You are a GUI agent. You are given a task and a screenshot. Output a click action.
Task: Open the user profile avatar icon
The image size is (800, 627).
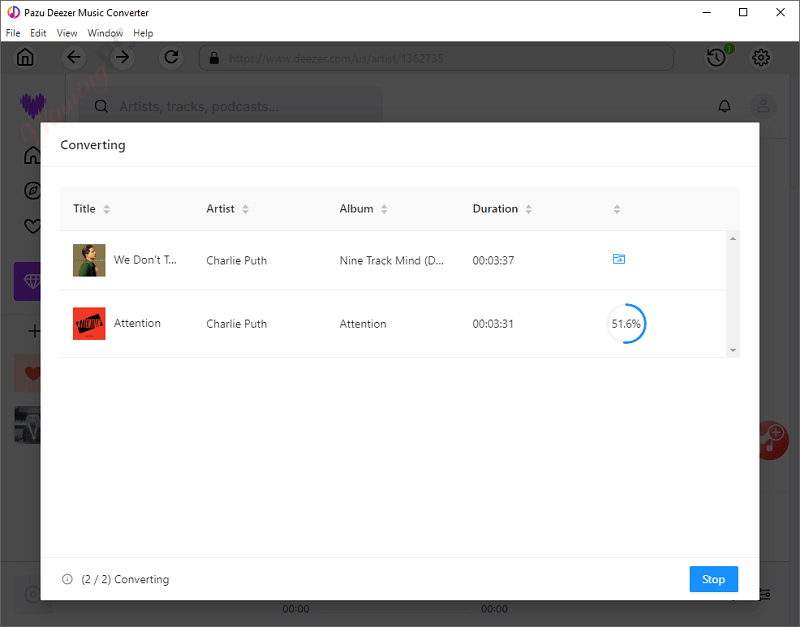pos(763,106)
